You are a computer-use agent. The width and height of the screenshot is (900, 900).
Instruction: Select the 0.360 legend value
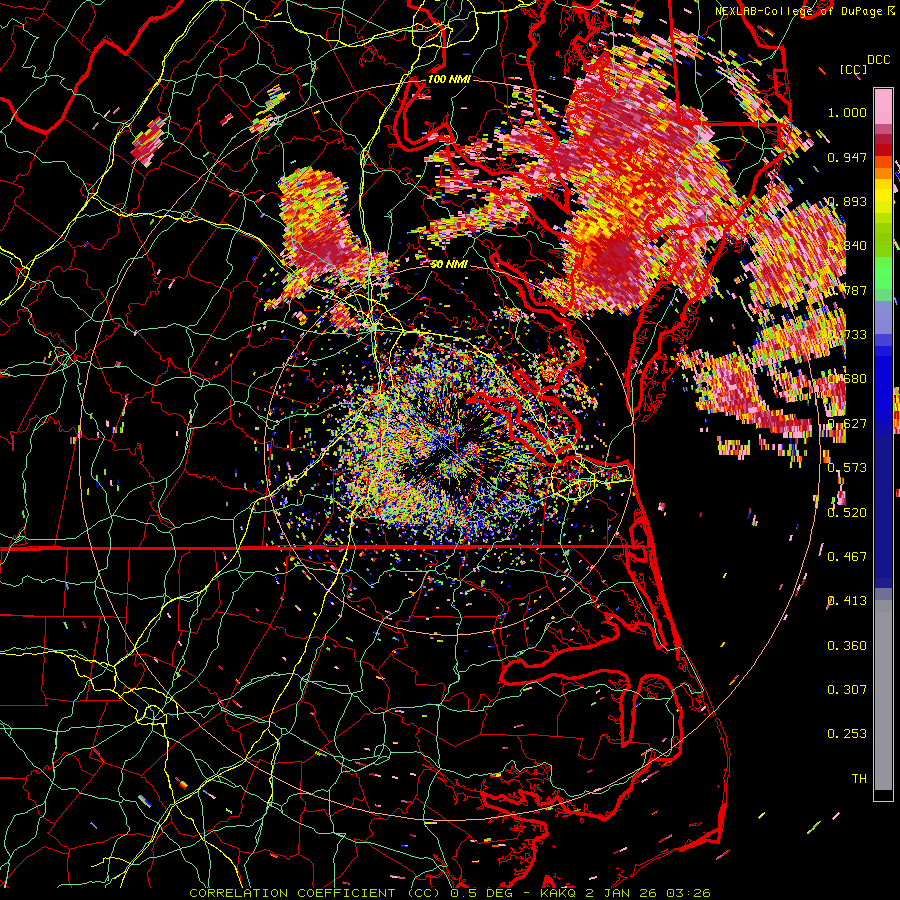[847, 645]
